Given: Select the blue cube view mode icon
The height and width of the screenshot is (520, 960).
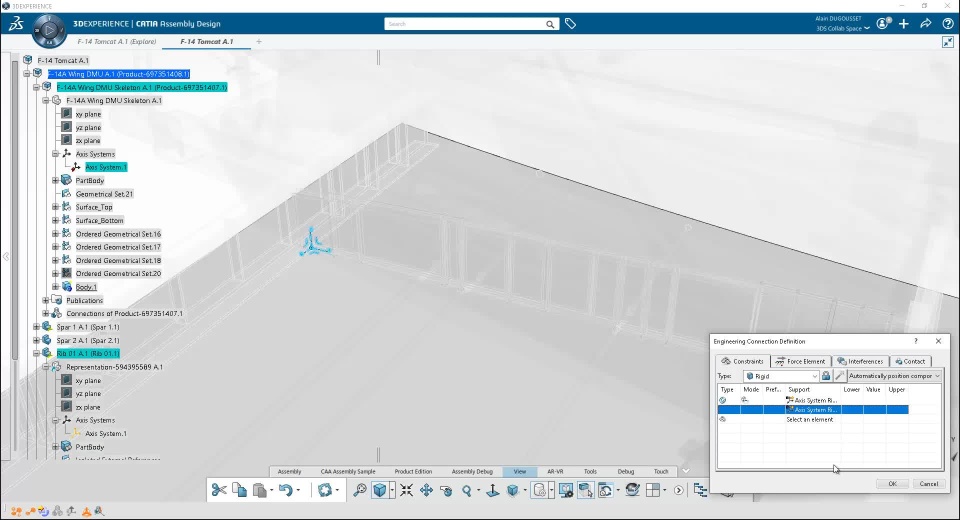Looking at the screenshot, I should pos(380,490).
